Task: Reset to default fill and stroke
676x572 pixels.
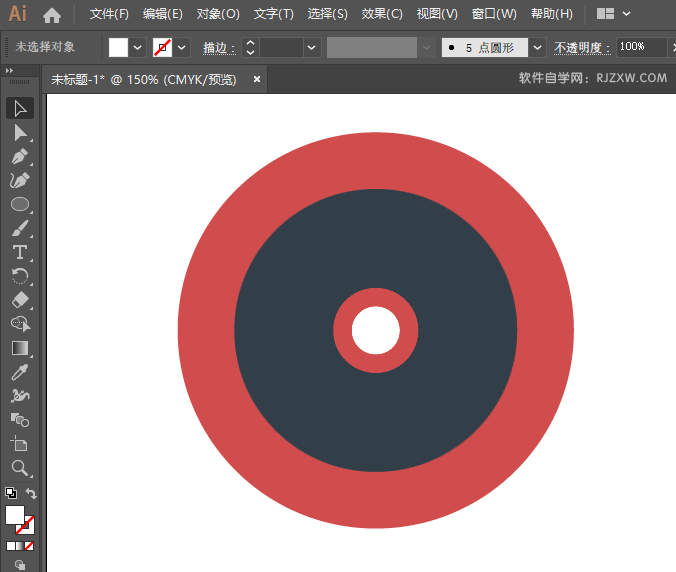Action: [10, 493]
